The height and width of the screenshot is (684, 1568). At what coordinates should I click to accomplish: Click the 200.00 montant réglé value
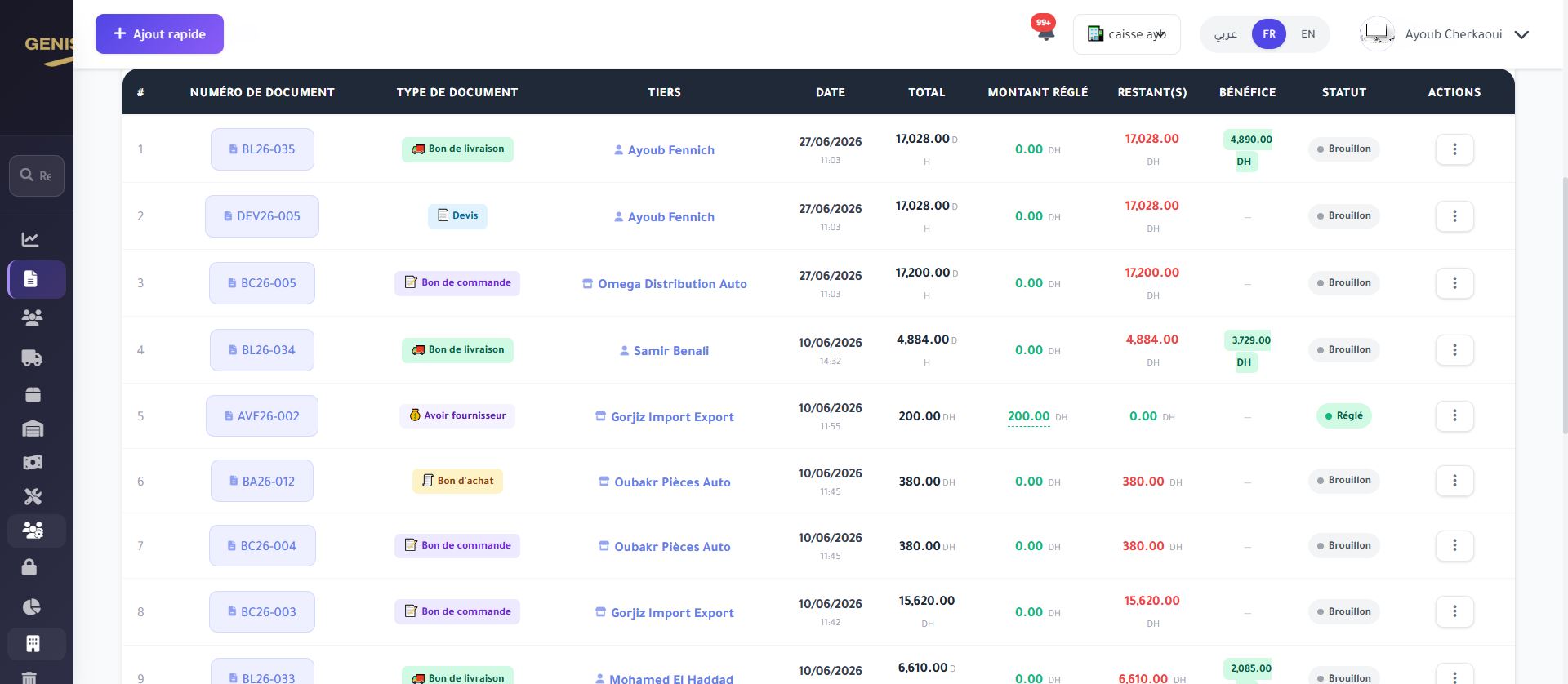pyautogui.click(x=1029, y=416)
